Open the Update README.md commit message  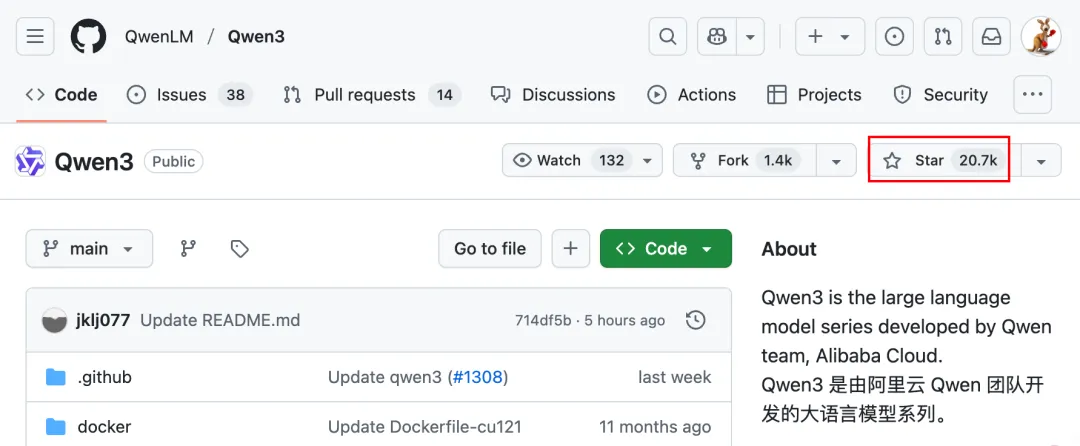[220, 321]
